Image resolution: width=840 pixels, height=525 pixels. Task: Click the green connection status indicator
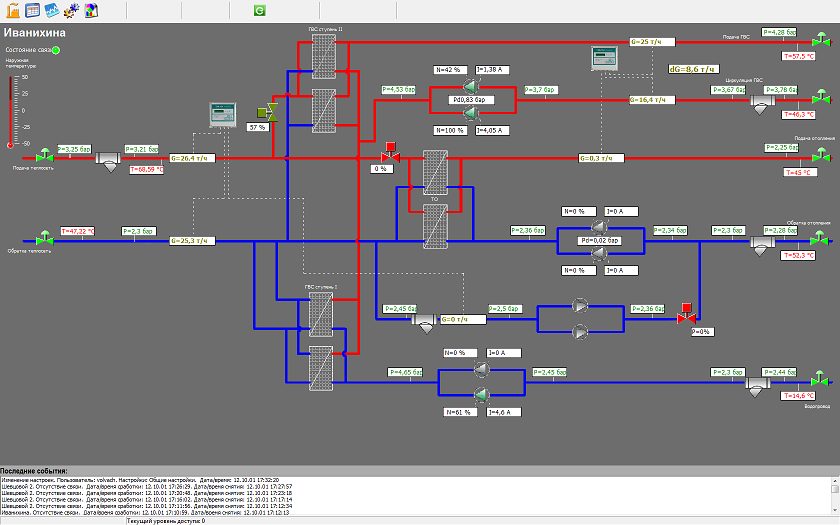coord(56,50)
